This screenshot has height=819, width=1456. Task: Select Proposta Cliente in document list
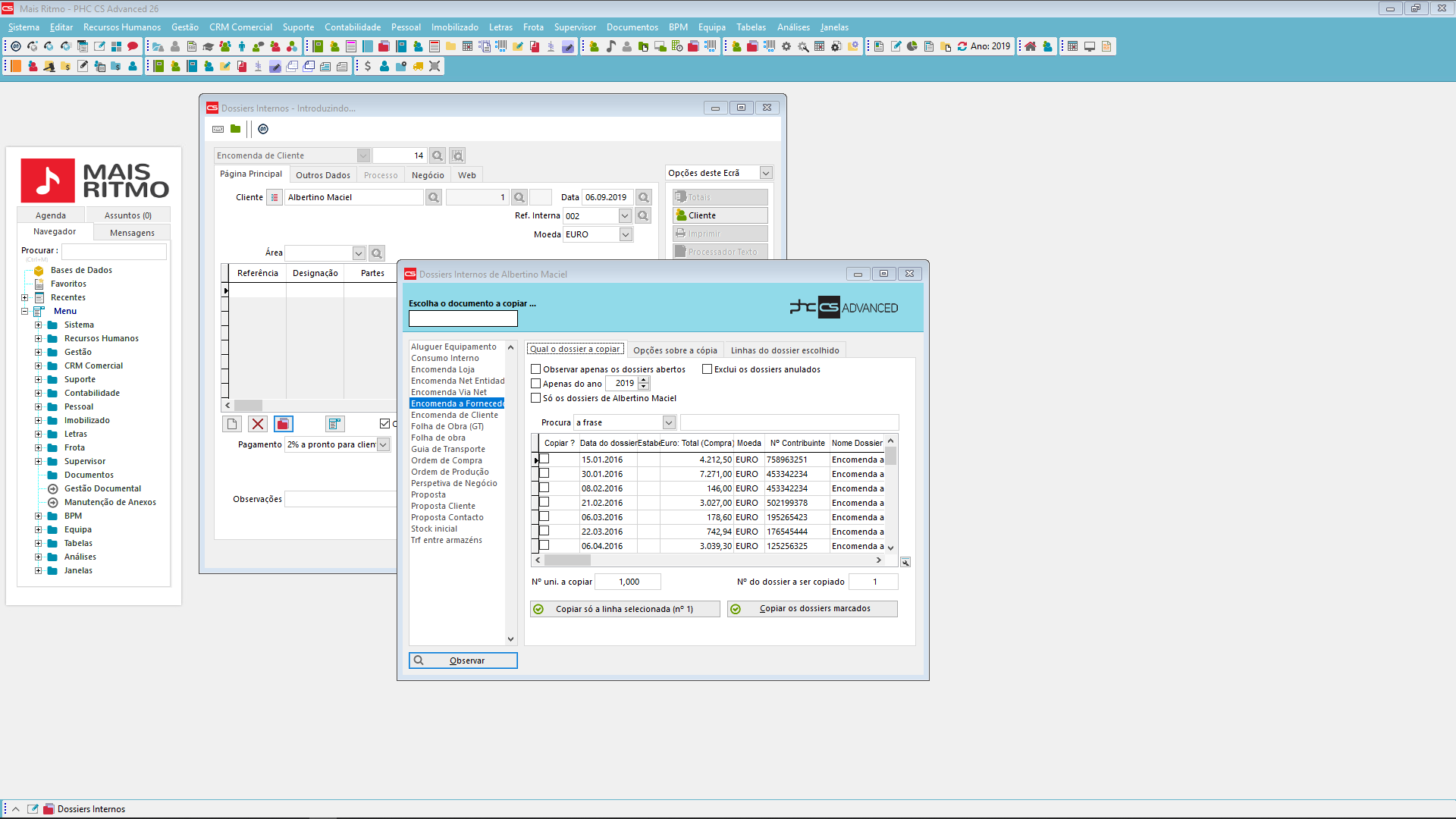[x=444, y=506]
